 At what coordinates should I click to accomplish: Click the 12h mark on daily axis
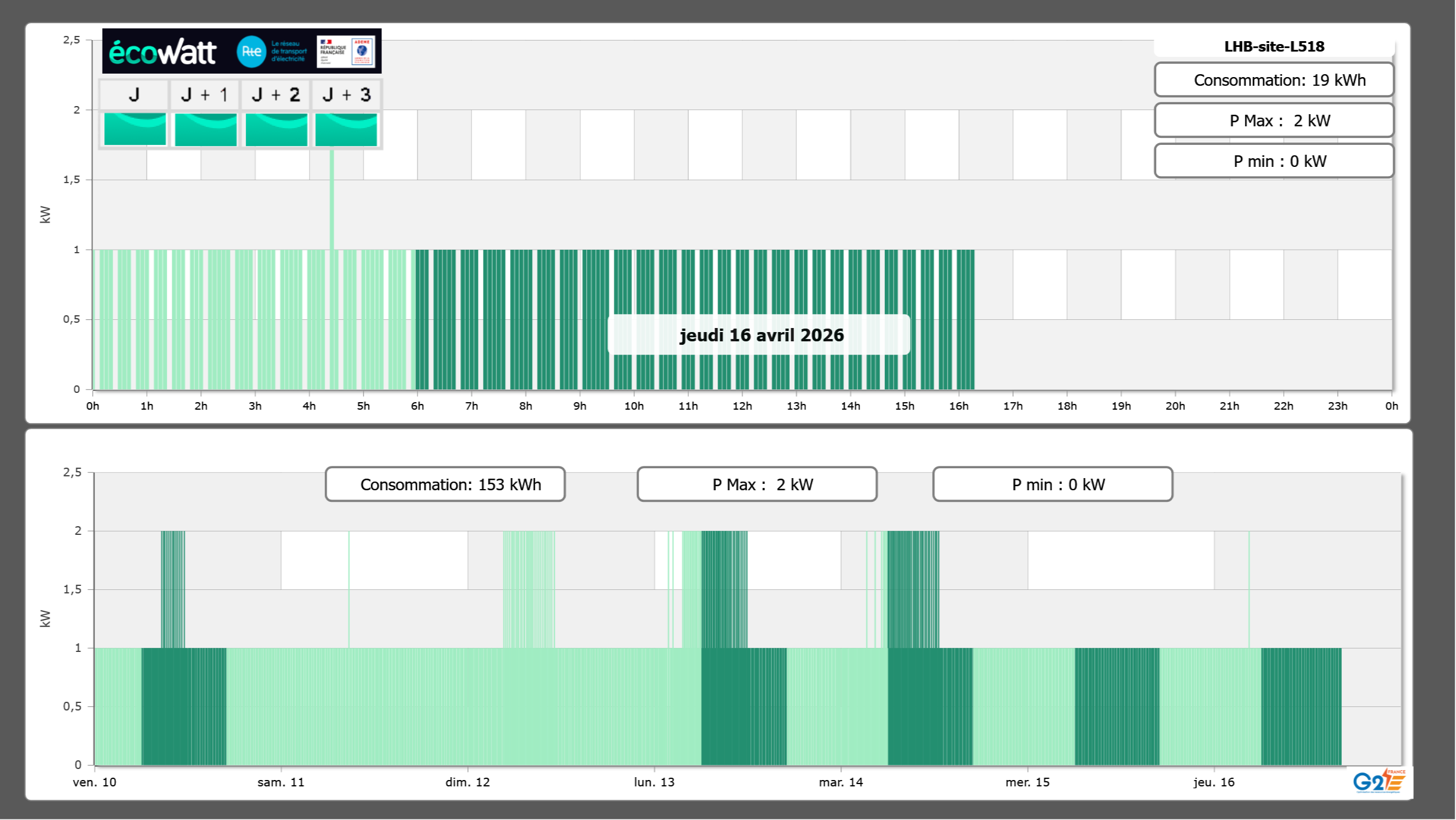click(x=742, y=406)
